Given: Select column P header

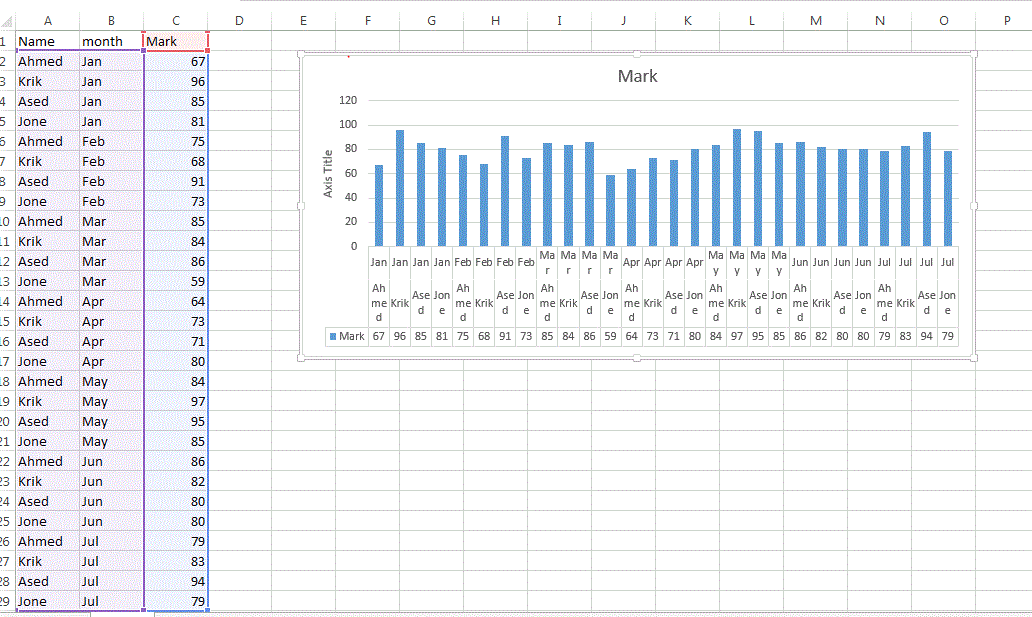Looking at the screenshot, I should (x=1006, y=21).
